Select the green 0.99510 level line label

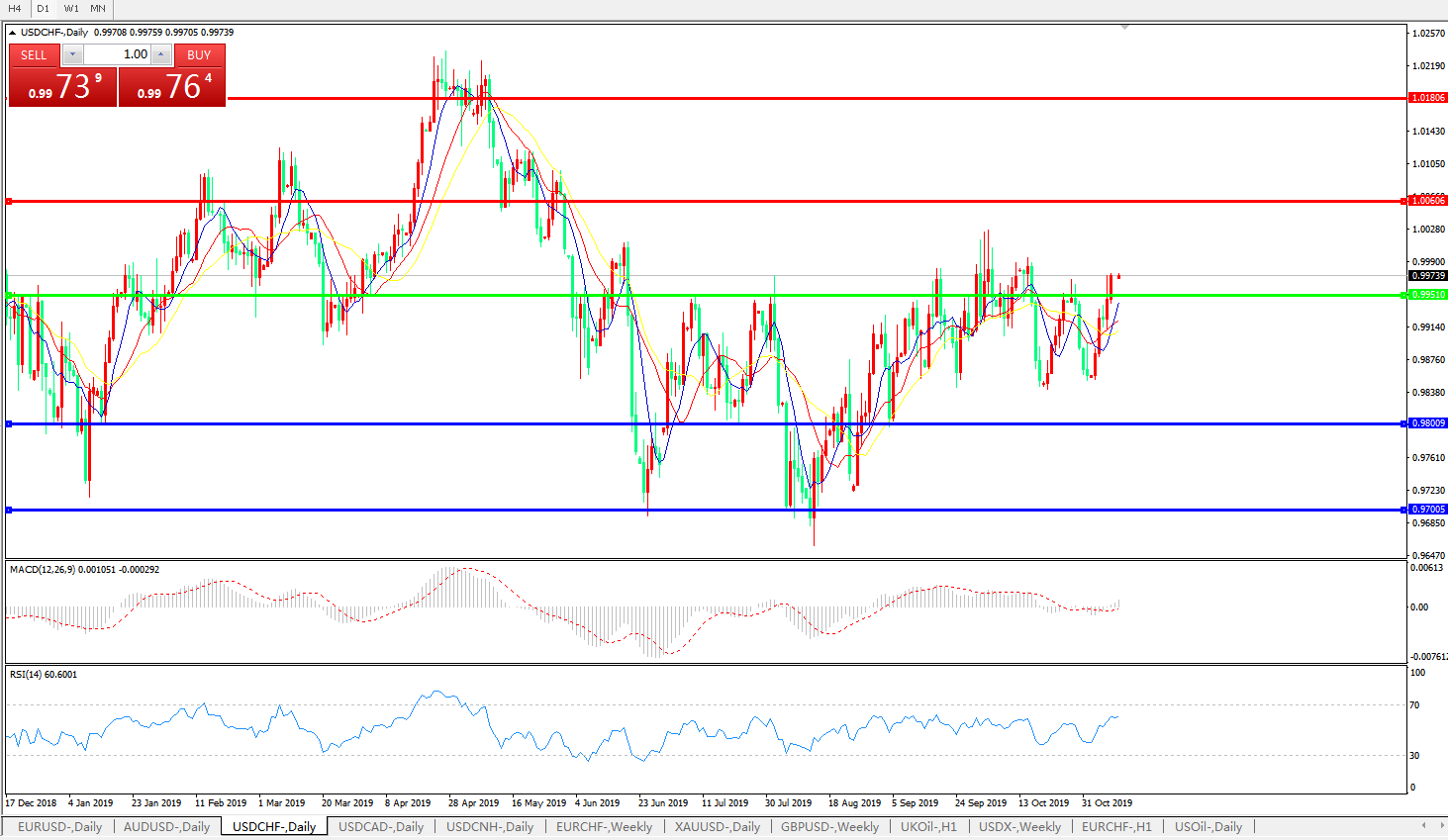(x=1427, y=295)
